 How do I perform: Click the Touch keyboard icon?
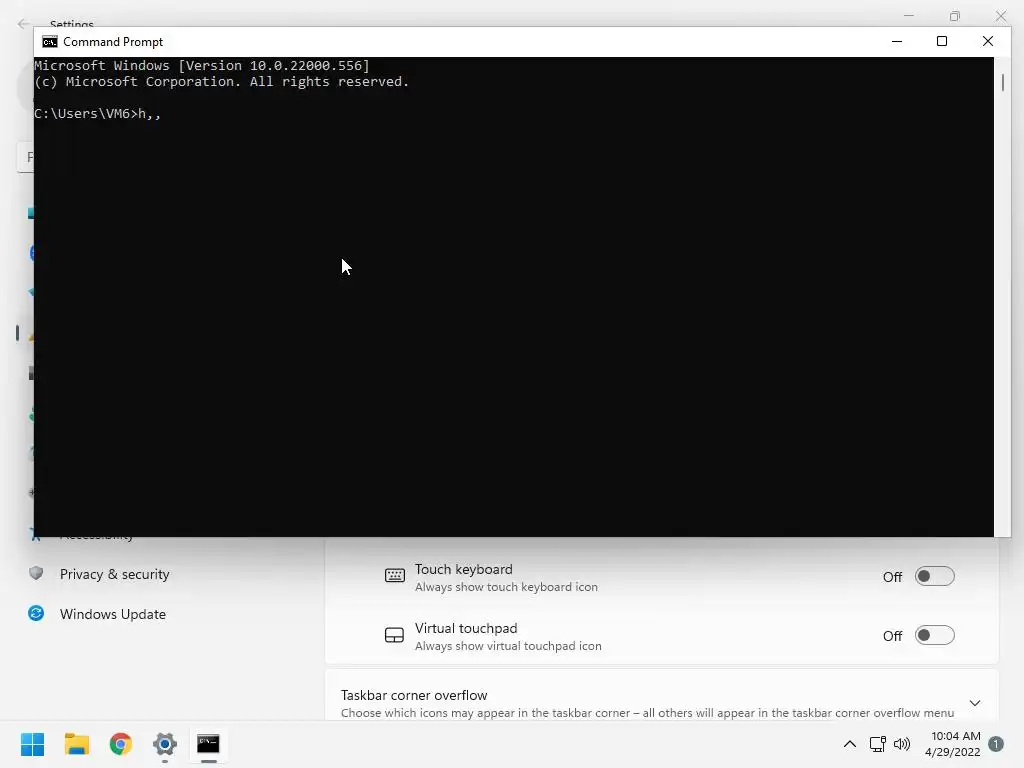pos(394,575)
